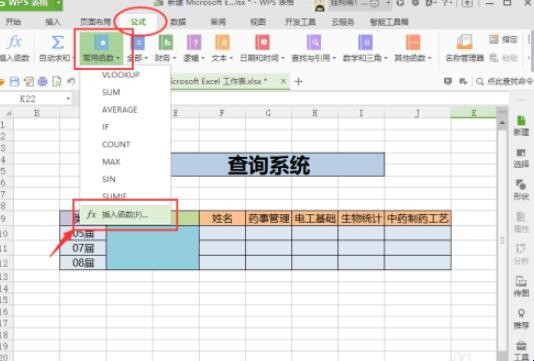This screenshot has height=361, width=534.
Task: Open the 视图 ribbon tab
Action: pos(258,22)
